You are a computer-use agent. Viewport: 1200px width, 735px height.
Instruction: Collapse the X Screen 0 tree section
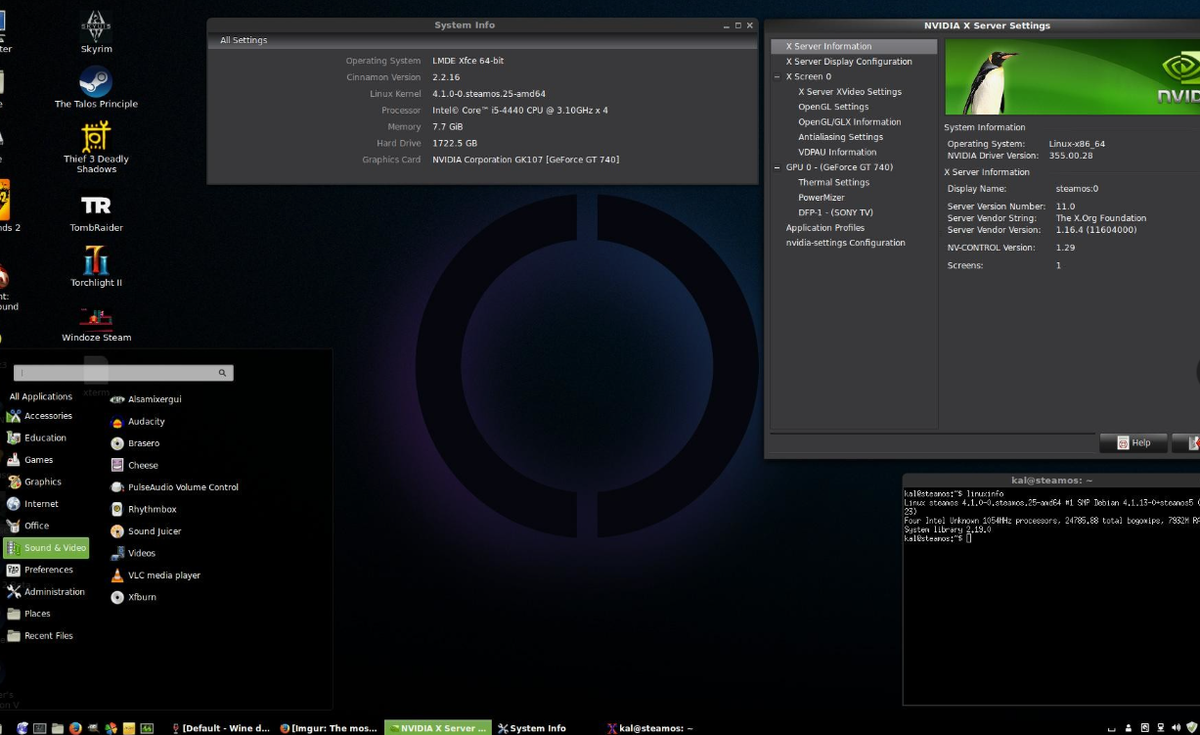coord(775,76)
